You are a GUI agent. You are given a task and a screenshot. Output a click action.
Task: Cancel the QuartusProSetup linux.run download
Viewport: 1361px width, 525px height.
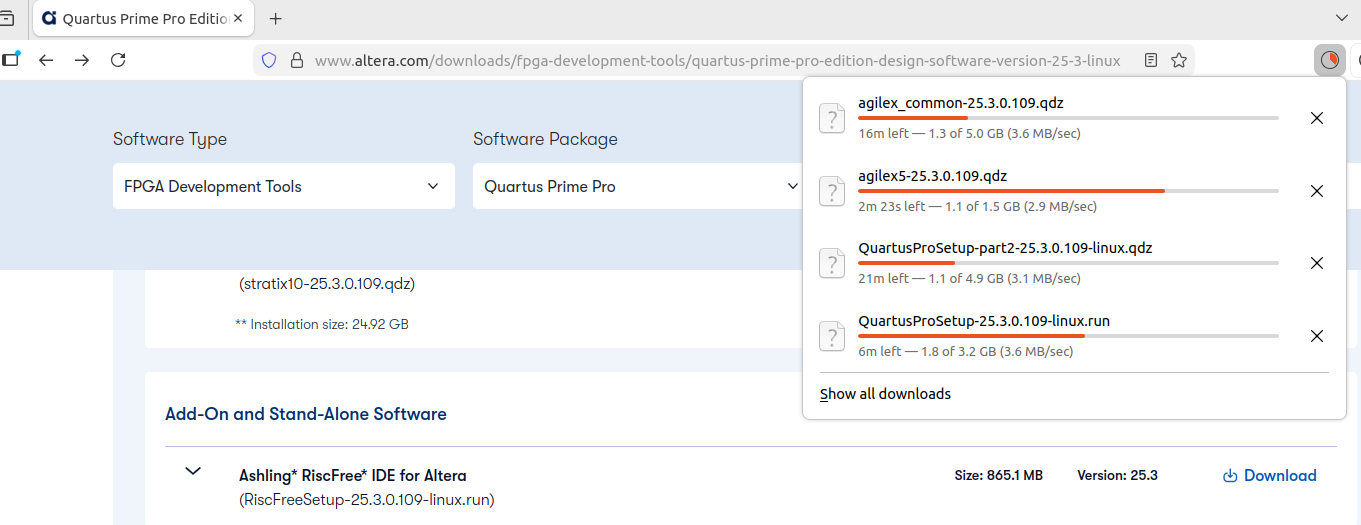click(x=1316, y=336)
